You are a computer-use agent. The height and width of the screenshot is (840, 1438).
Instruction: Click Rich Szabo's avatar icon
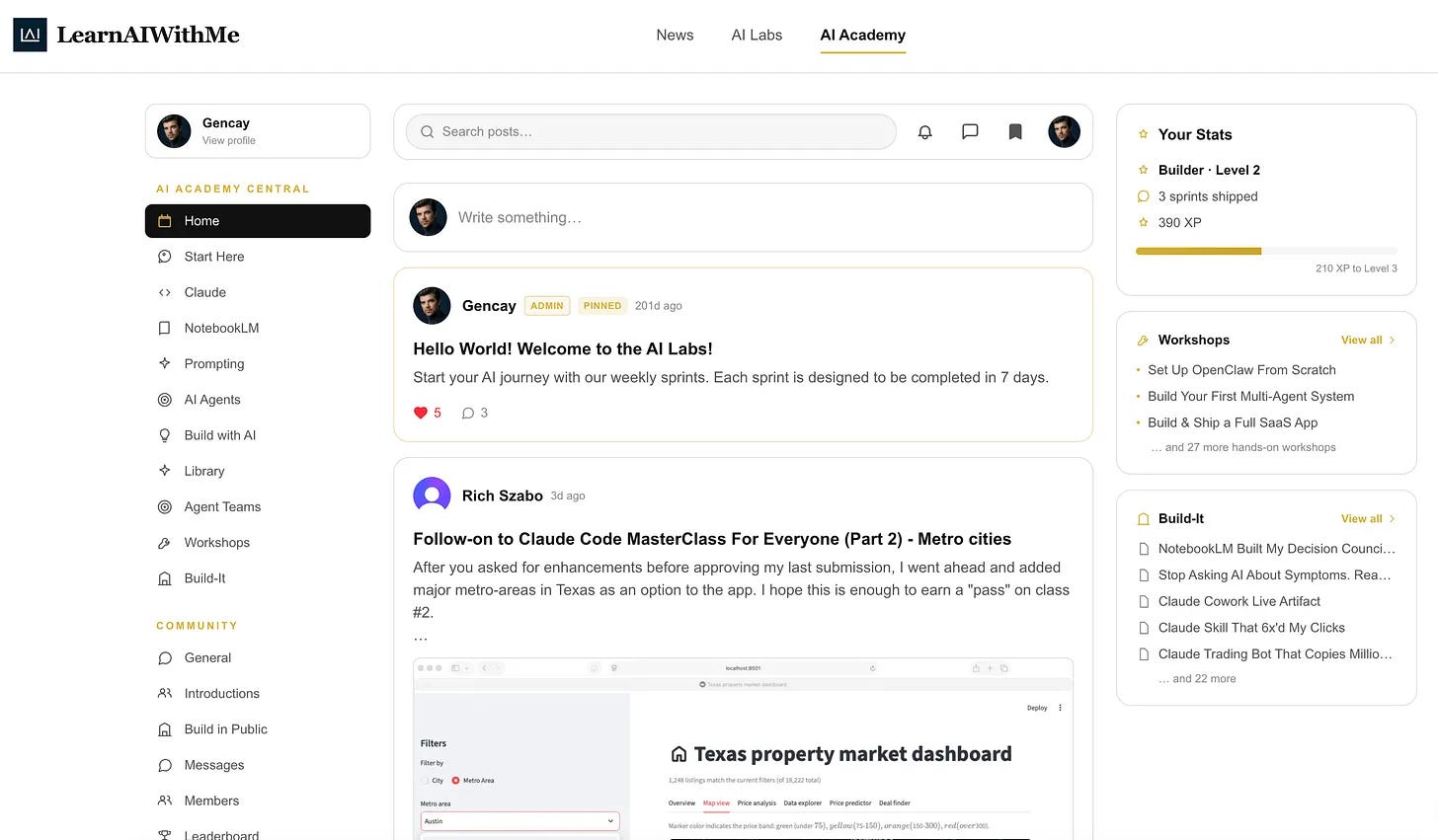coord(432,496)
